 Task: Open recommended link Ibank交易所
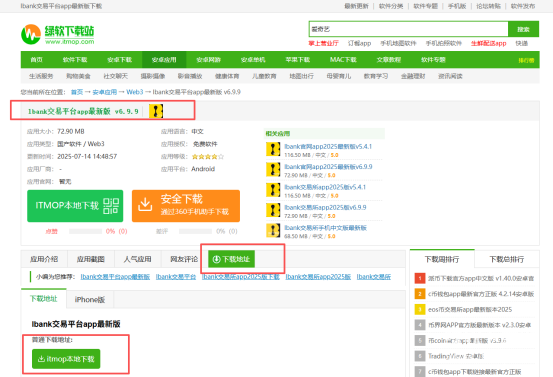coord(373,277)
